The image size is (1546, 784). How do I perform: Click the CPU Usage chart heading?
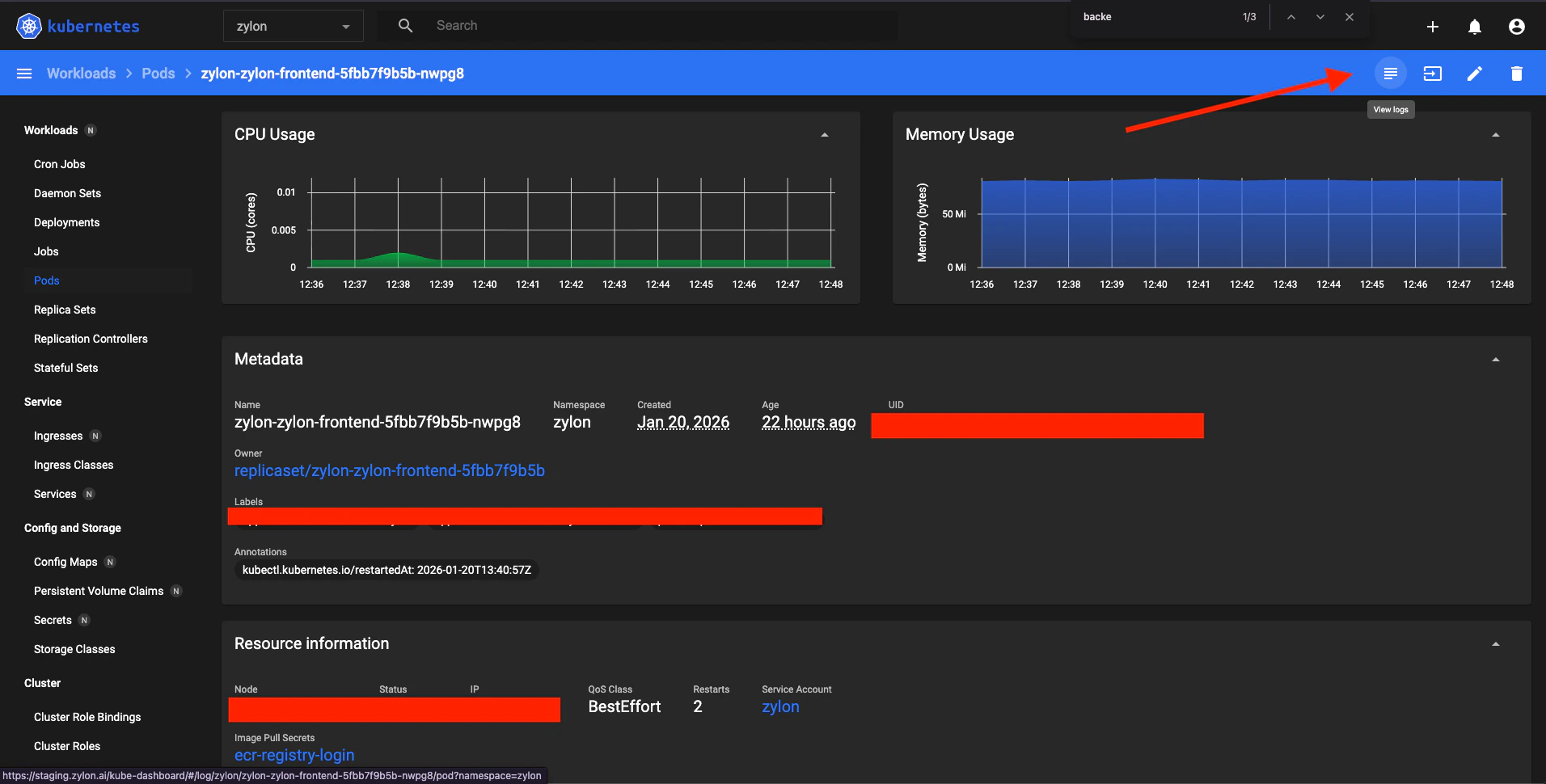(x=275, y=135)
